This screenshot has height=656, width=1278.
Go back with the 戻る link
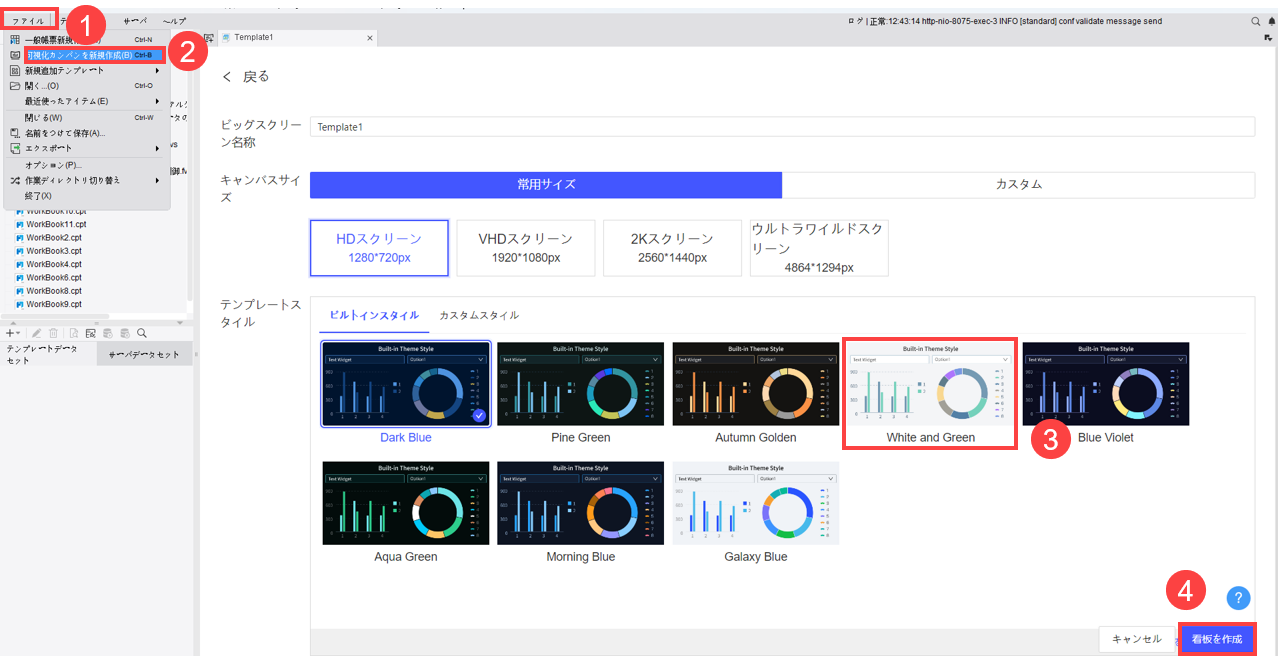tap(246, 77)
